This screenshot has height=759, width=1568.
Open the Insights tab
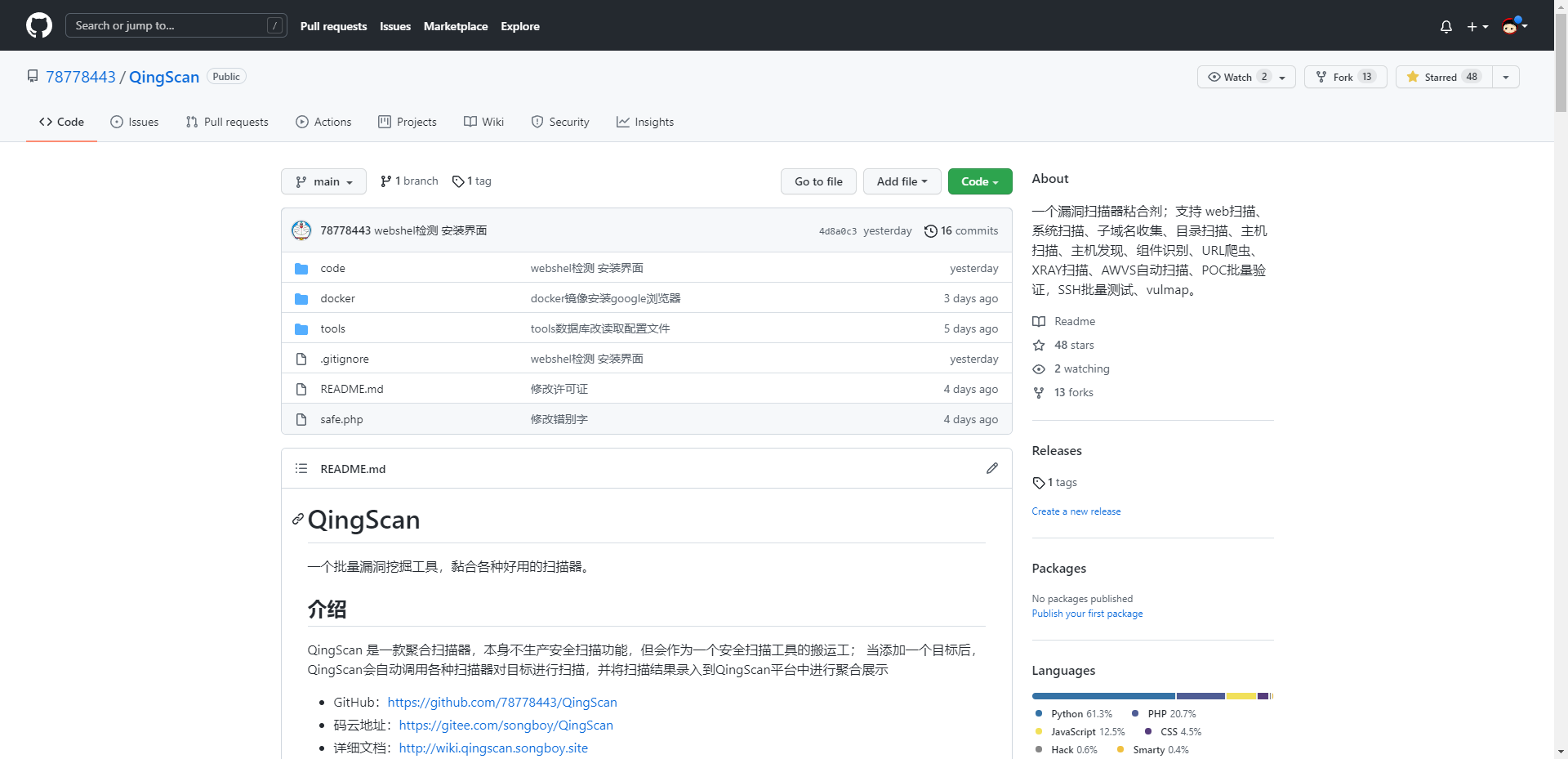[x=645, y=122]
